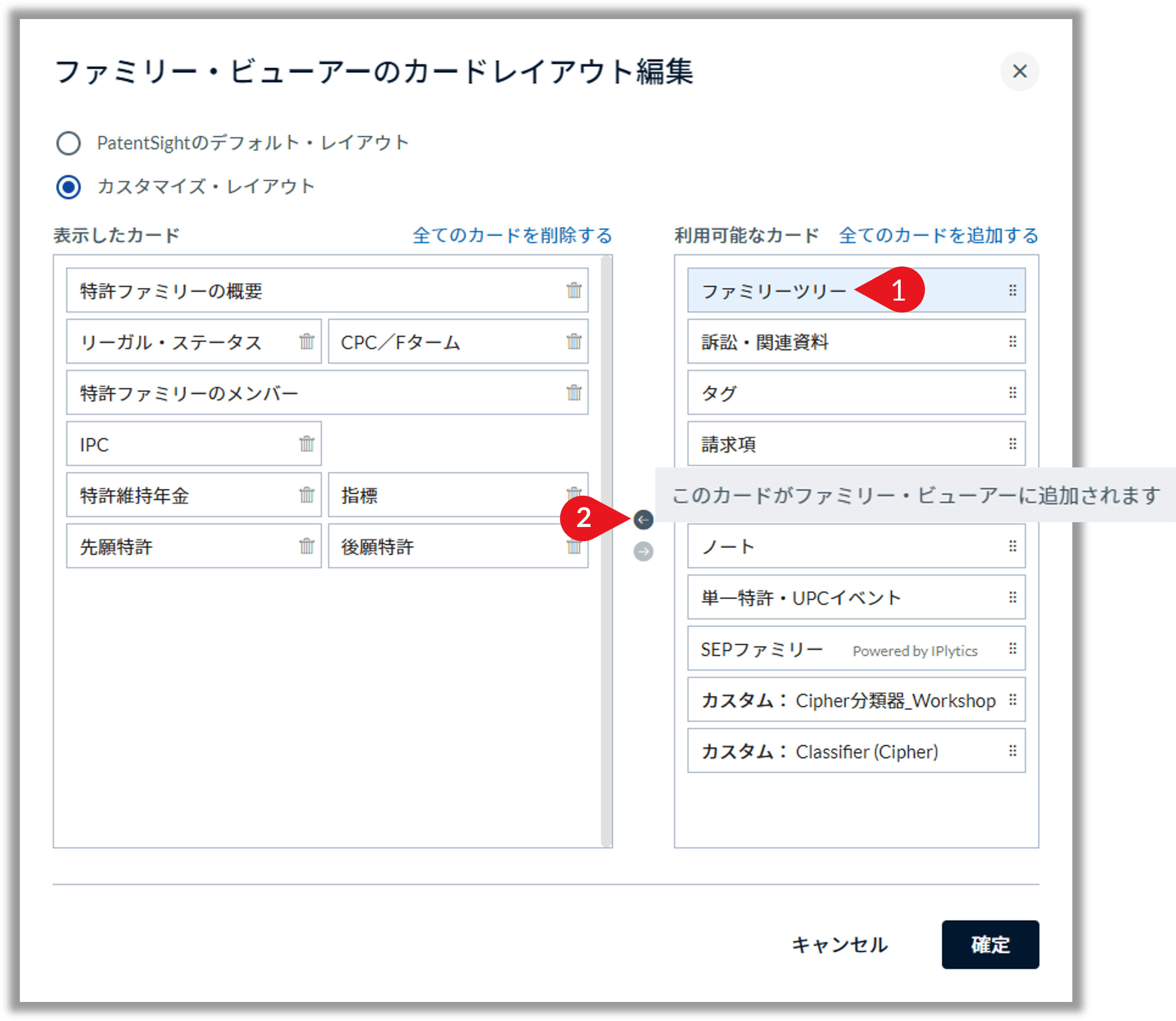
Task: Click the left arrow to add selected card
Action: click(x=643, y=519)
